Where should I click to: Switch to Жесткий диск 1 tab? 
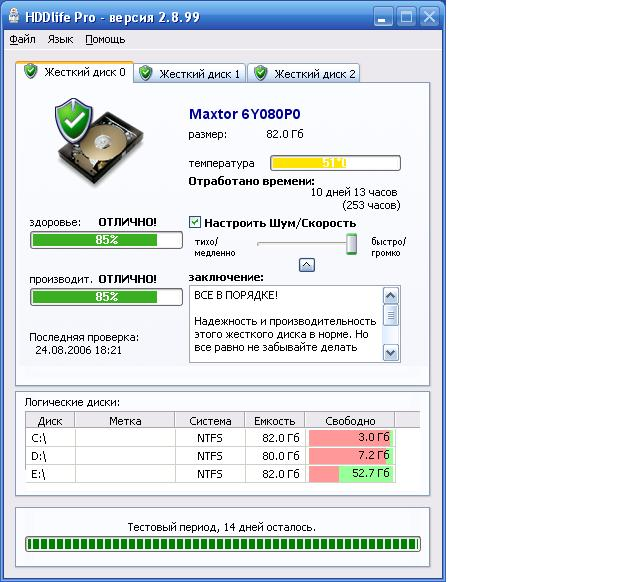[x=190, y=74]
